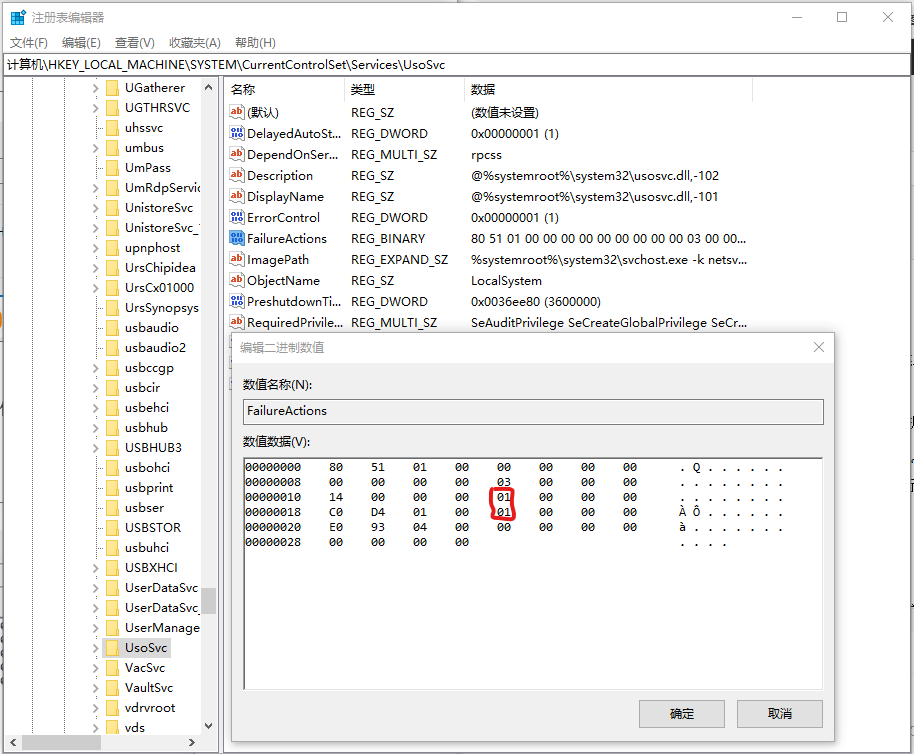The height and width of the screenshot is (754, 914).
Task: Click the tree scroll up arrow
Action: [x=208, y=87]
